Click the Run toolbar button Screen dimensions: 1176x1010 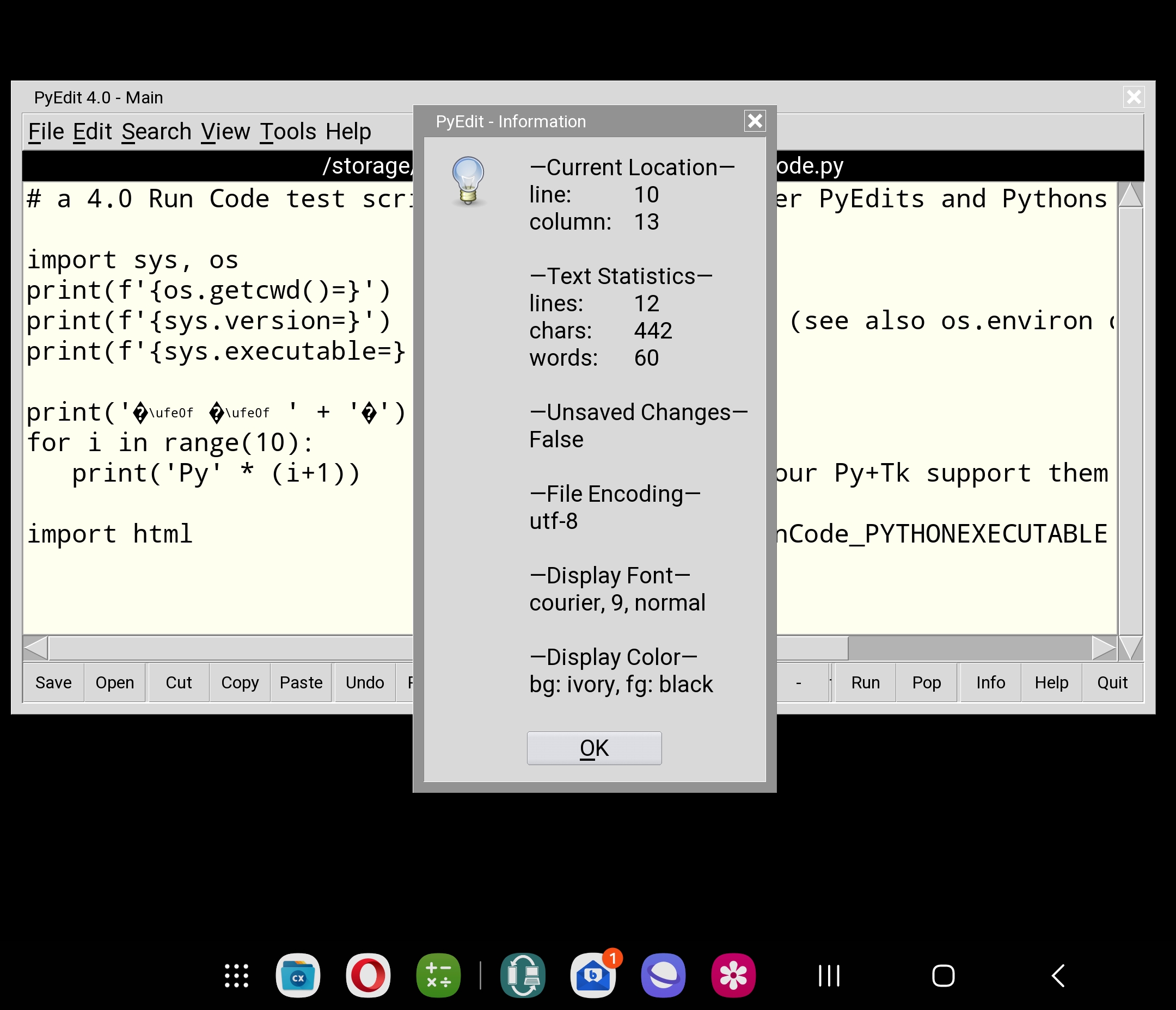pos(866,682)
